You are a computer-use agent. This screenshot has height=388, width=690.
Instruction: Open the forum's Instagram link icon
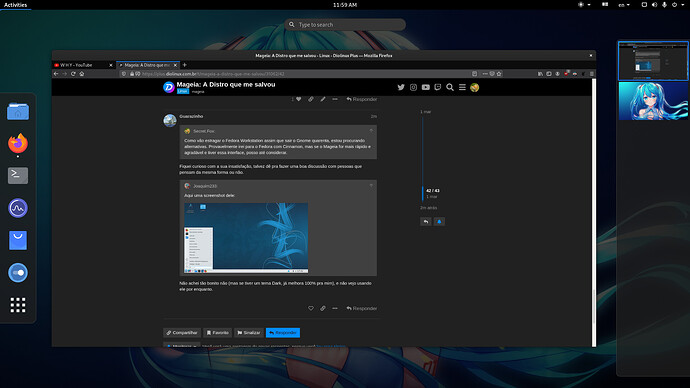(413, 87)
